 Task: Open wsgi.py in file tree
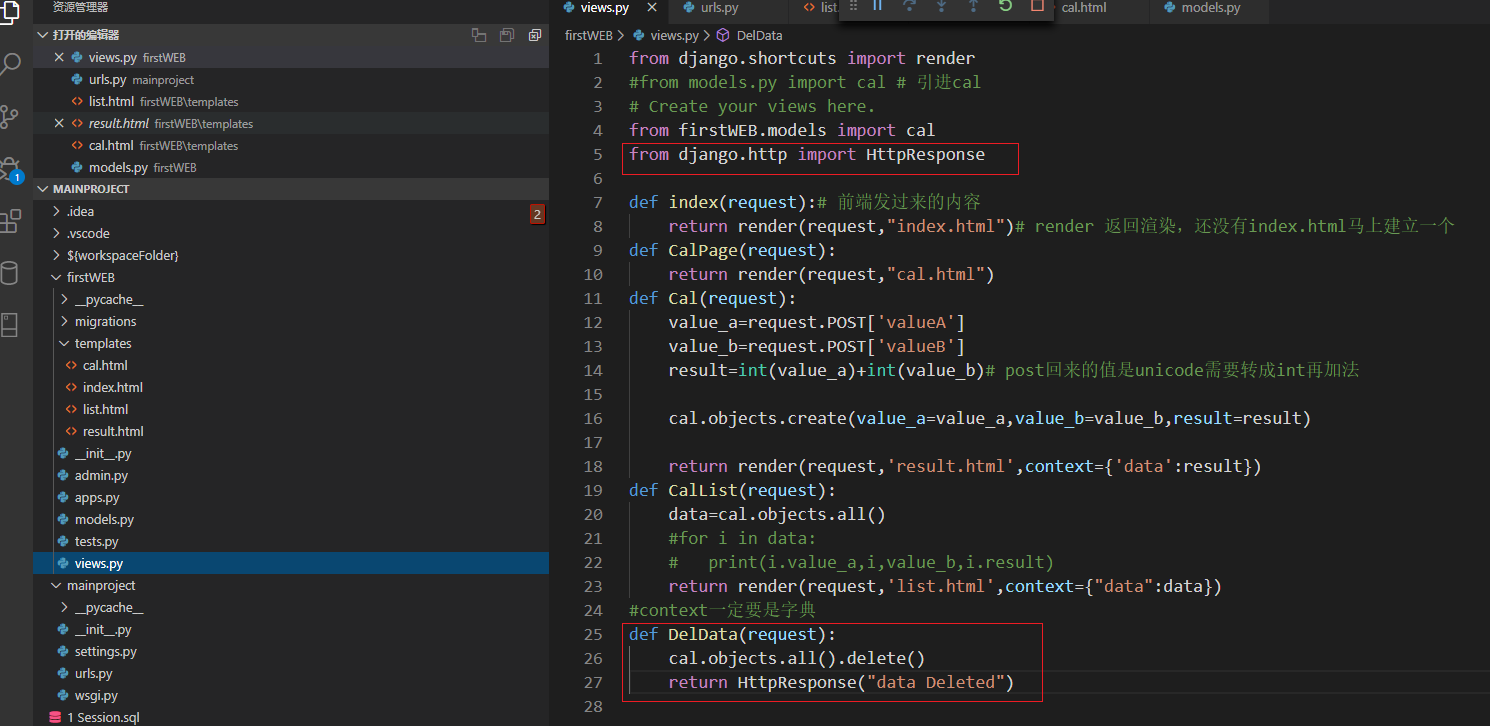pyautogui.click(x=291, y=695)
